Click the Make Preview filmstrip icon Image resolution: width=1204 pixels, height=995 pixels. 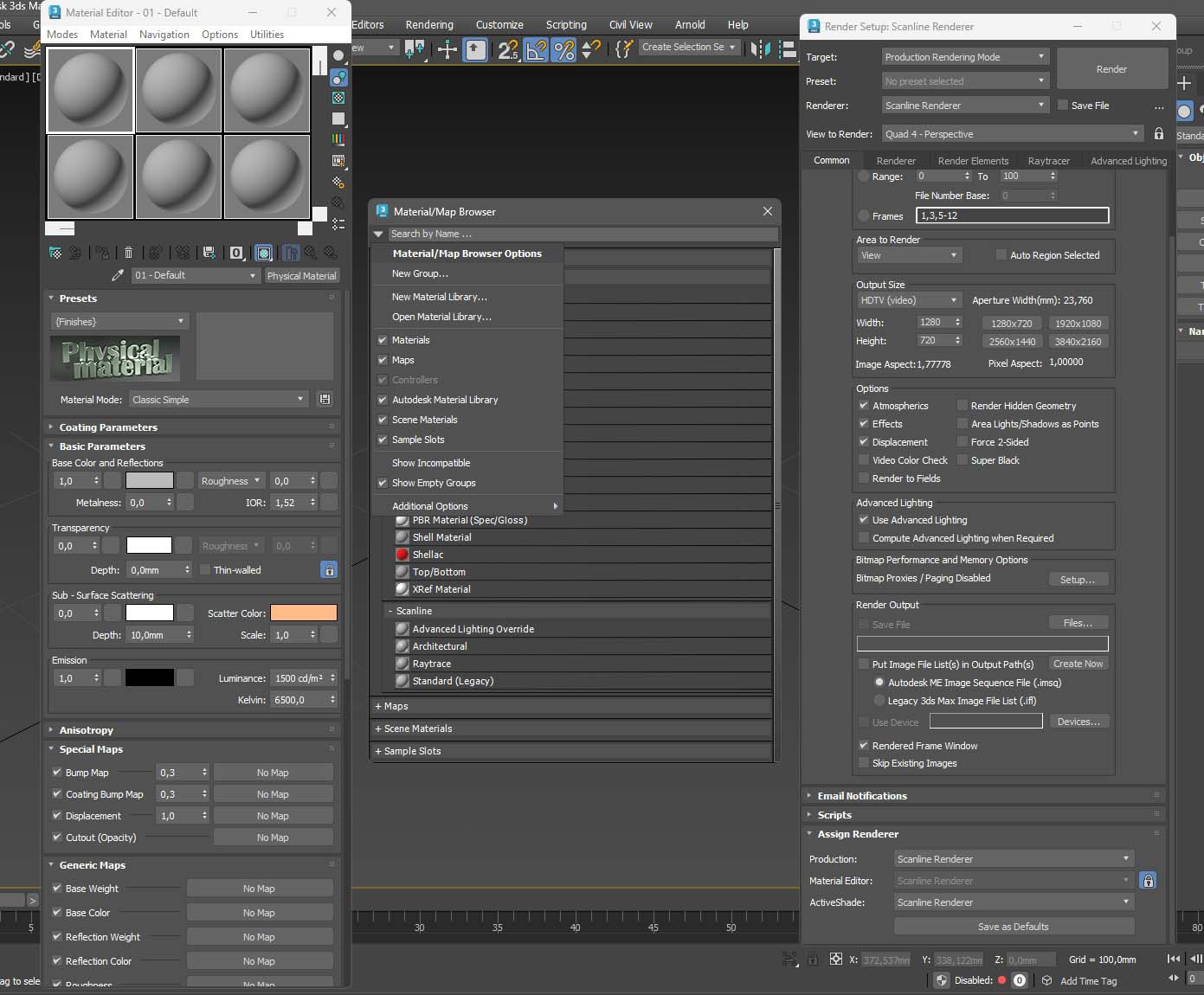point(338,161)
